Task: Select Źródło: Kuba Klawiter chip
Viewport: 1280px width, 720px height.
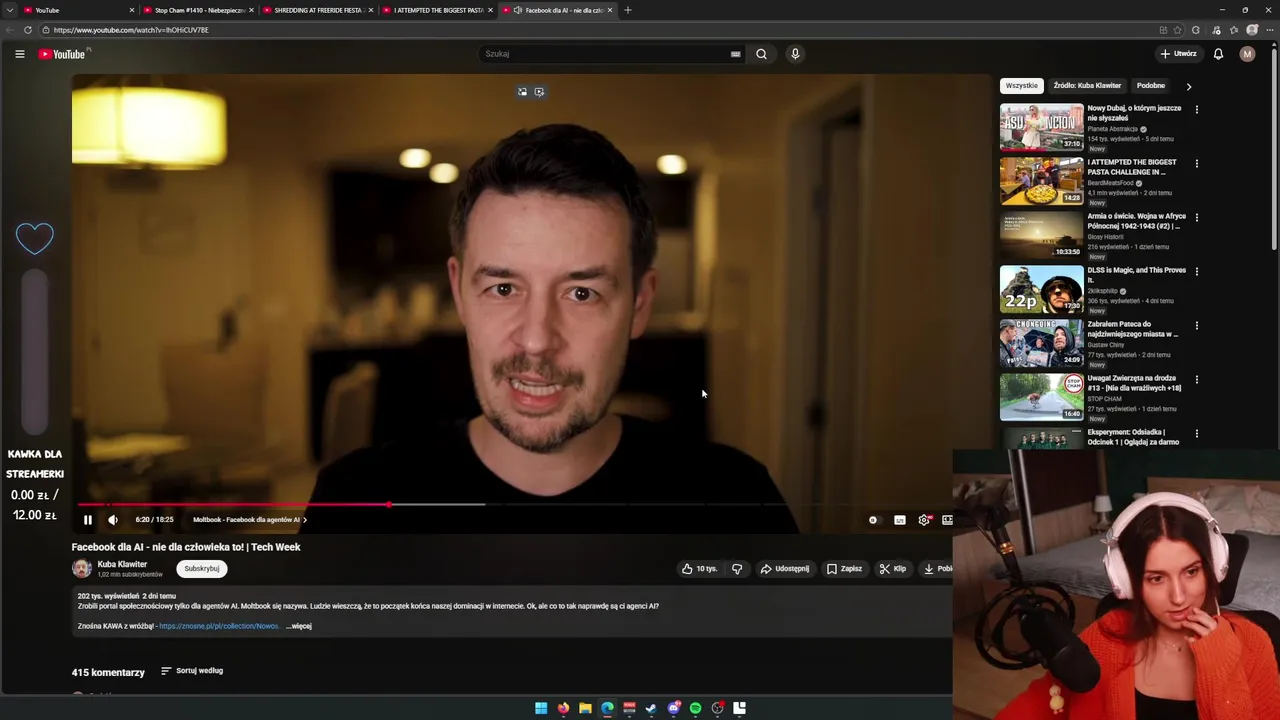Action: tap(1087, 86)
